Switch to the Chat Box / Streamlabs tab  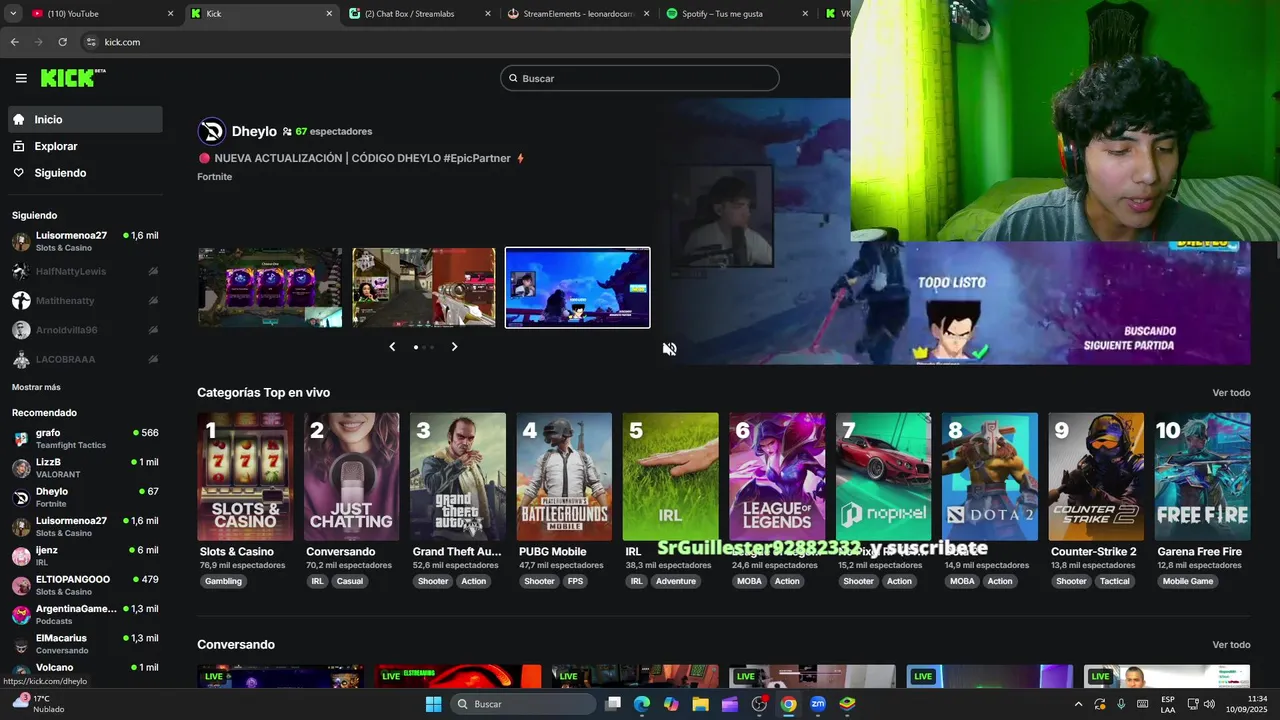tap(420, 14)
